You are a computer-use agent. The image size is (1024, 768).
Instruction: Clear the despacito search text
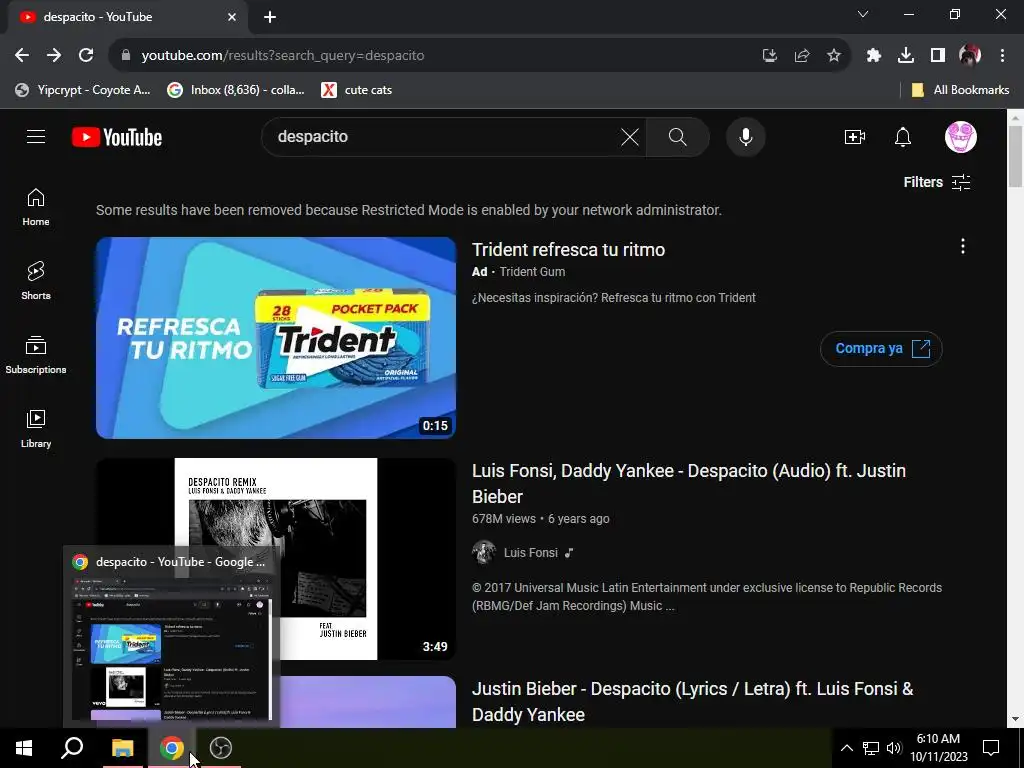point(630,137)
